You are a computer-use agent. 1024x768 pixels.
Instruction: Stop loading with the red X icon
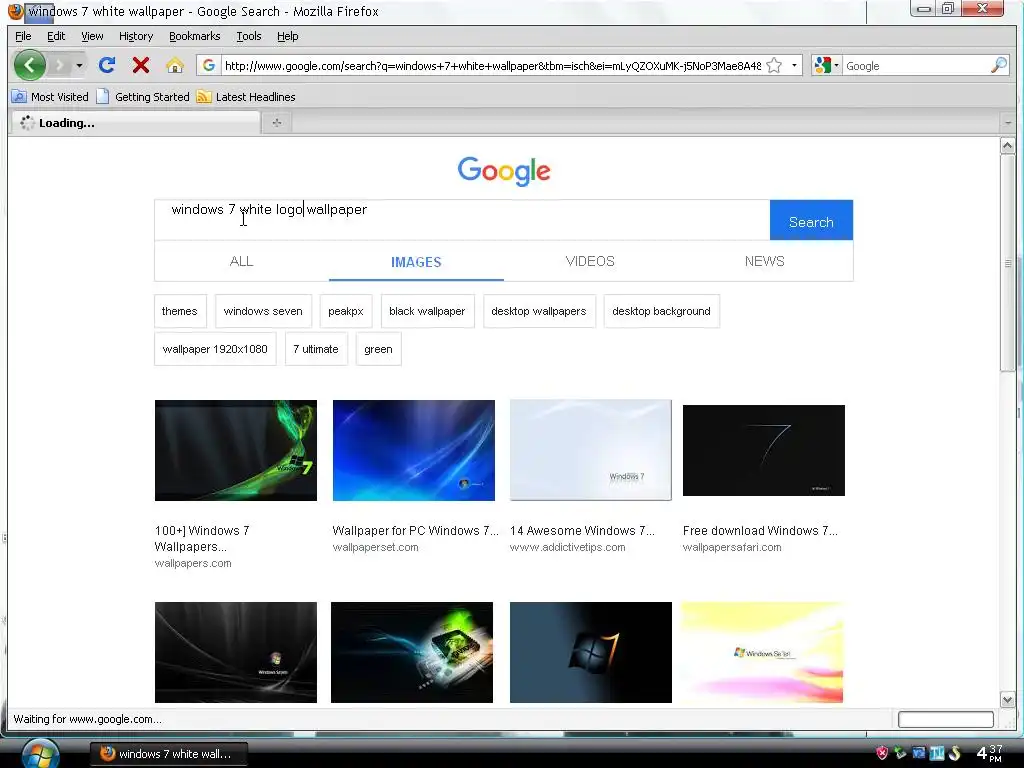tap(141, 65)
